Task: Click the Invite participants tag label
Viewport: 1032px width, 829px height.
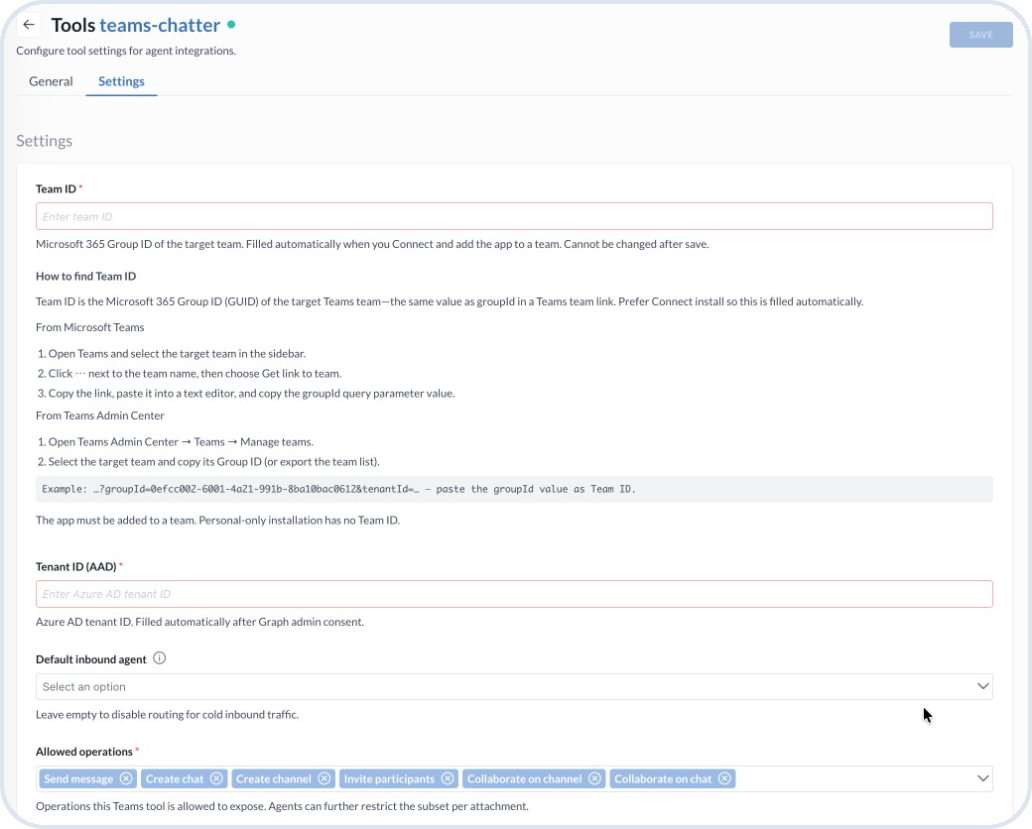Action: click(x=389, y=779)
